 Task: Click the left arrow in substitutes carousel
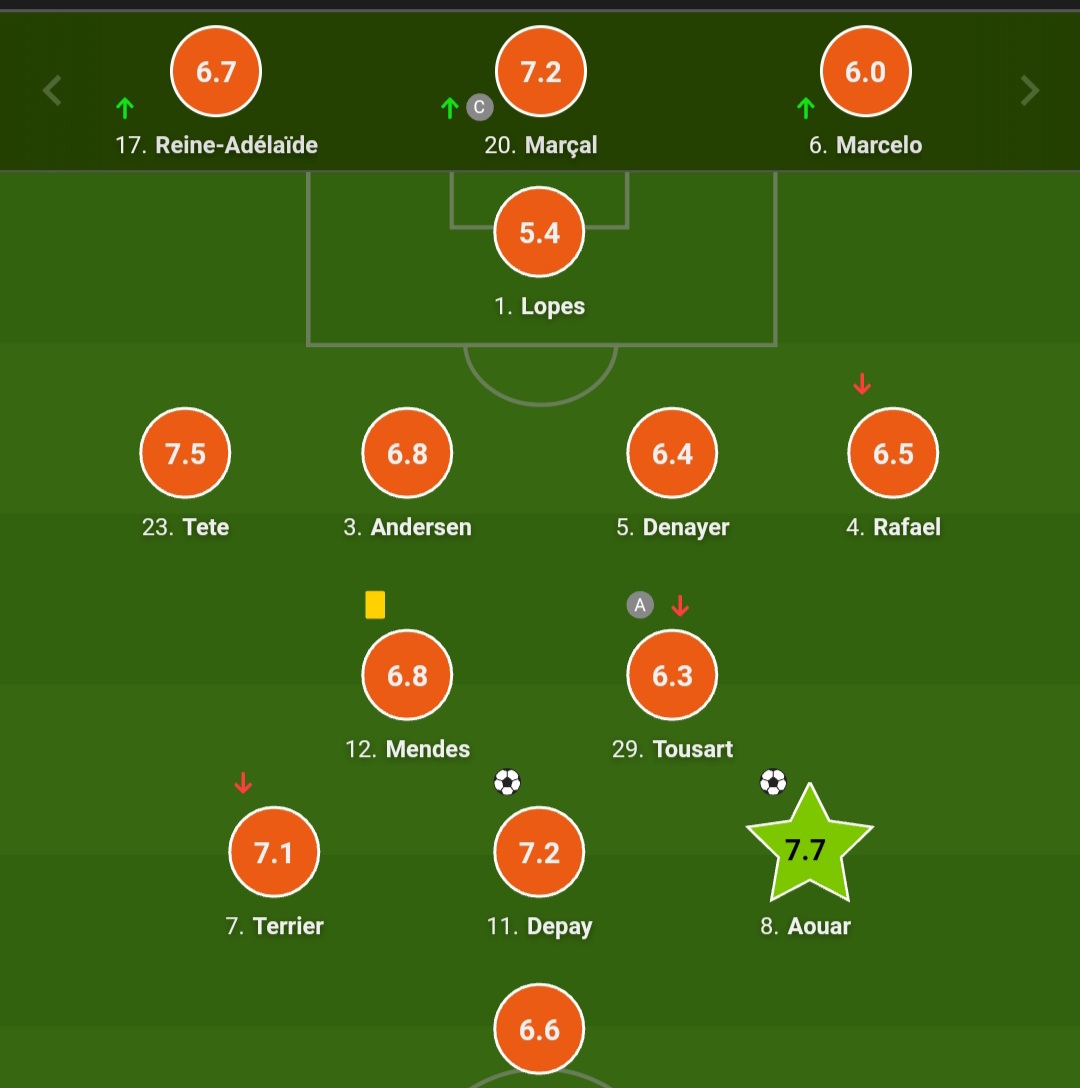pos(52,90)
